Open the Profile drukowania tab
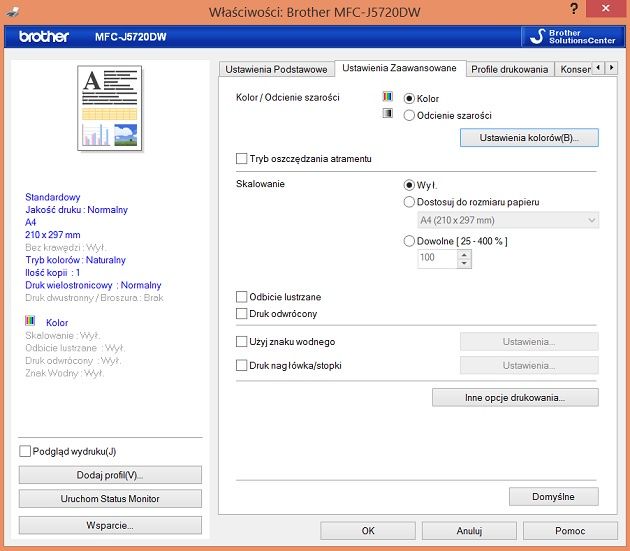The width and height of the screenshot is (630, 551). click(509, 70)
